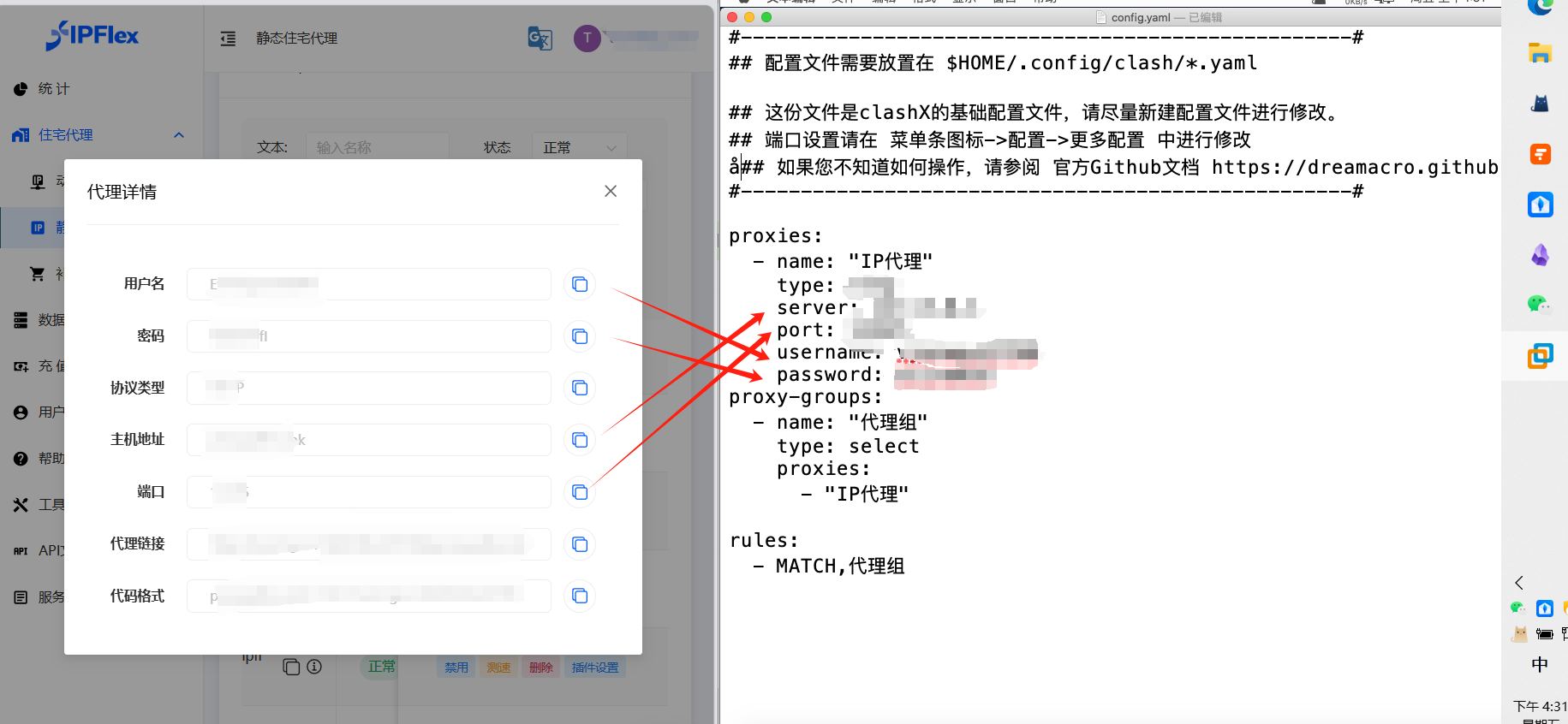Open 统计 in the sidebar
1568x724 pixels.
(53, 89)
